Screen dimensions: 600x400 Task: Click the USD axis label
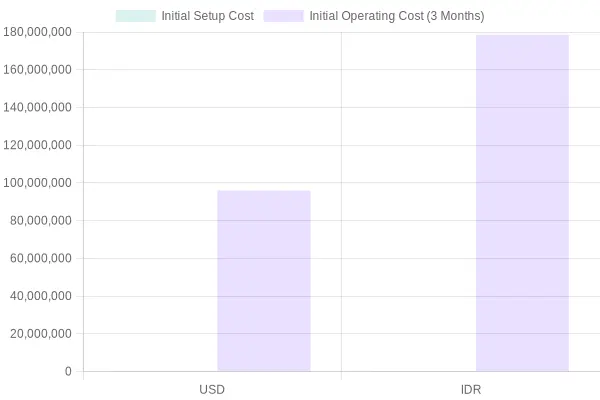click(x=212, y=390)
